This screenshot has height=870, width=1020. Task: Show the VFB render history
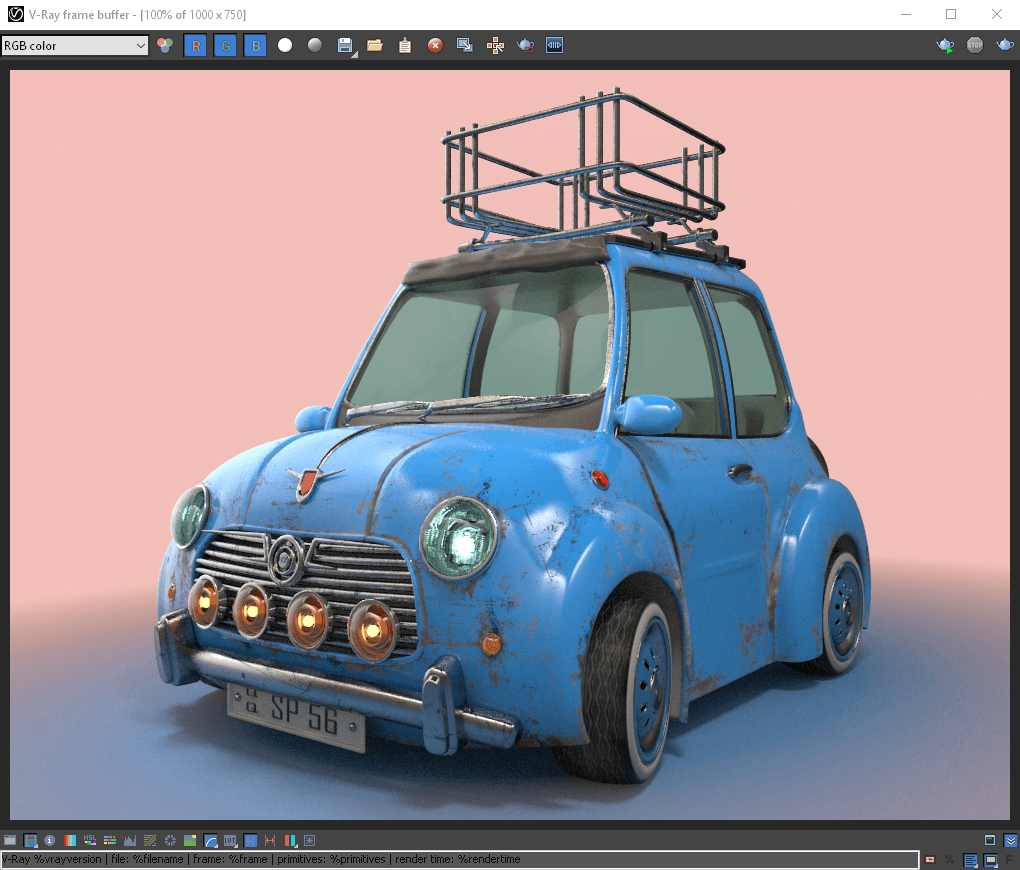(x=28, y=840)
